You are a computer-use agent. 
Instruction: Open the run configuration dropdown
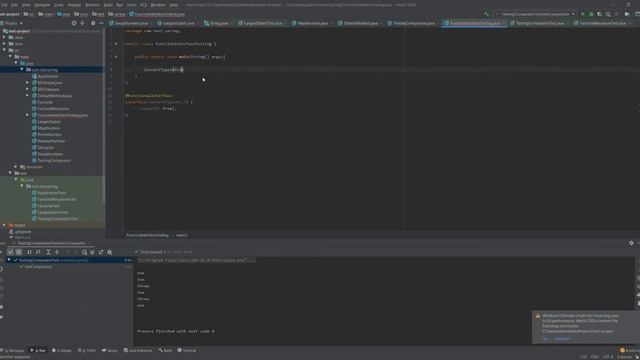click(536, 14)
